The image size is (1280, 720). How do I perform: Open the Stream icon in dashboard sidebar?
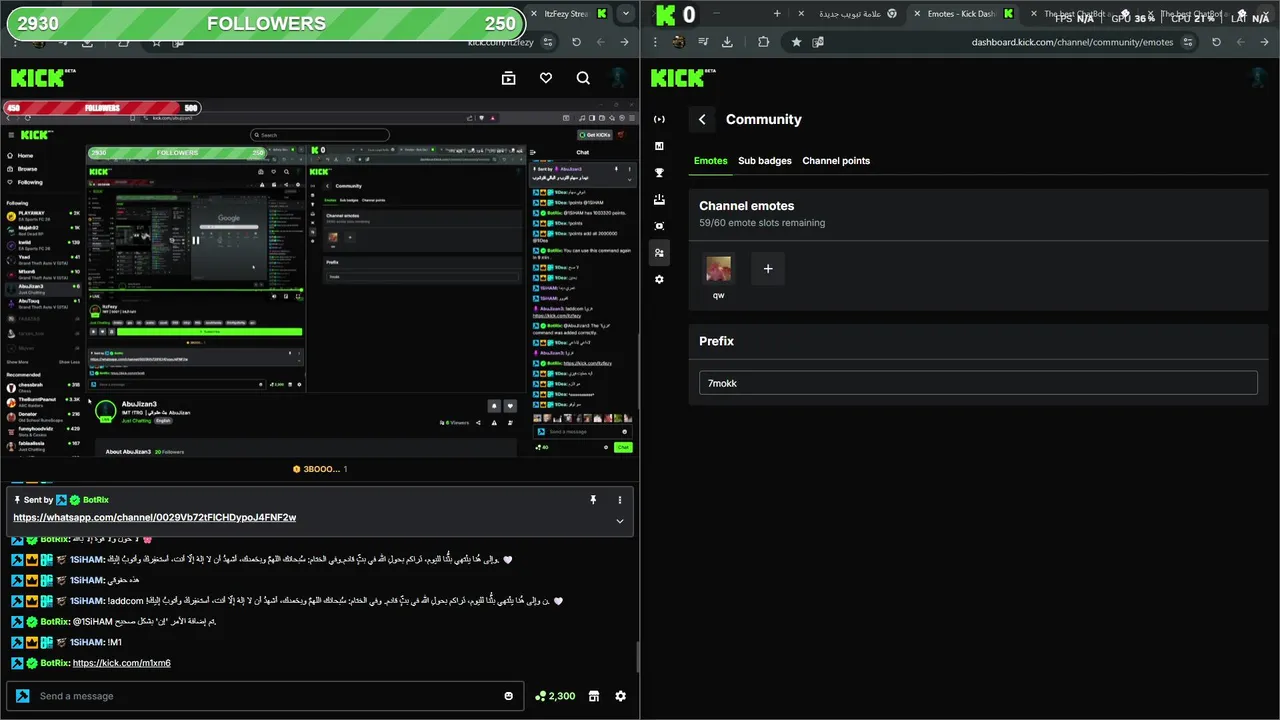[659, 119]
